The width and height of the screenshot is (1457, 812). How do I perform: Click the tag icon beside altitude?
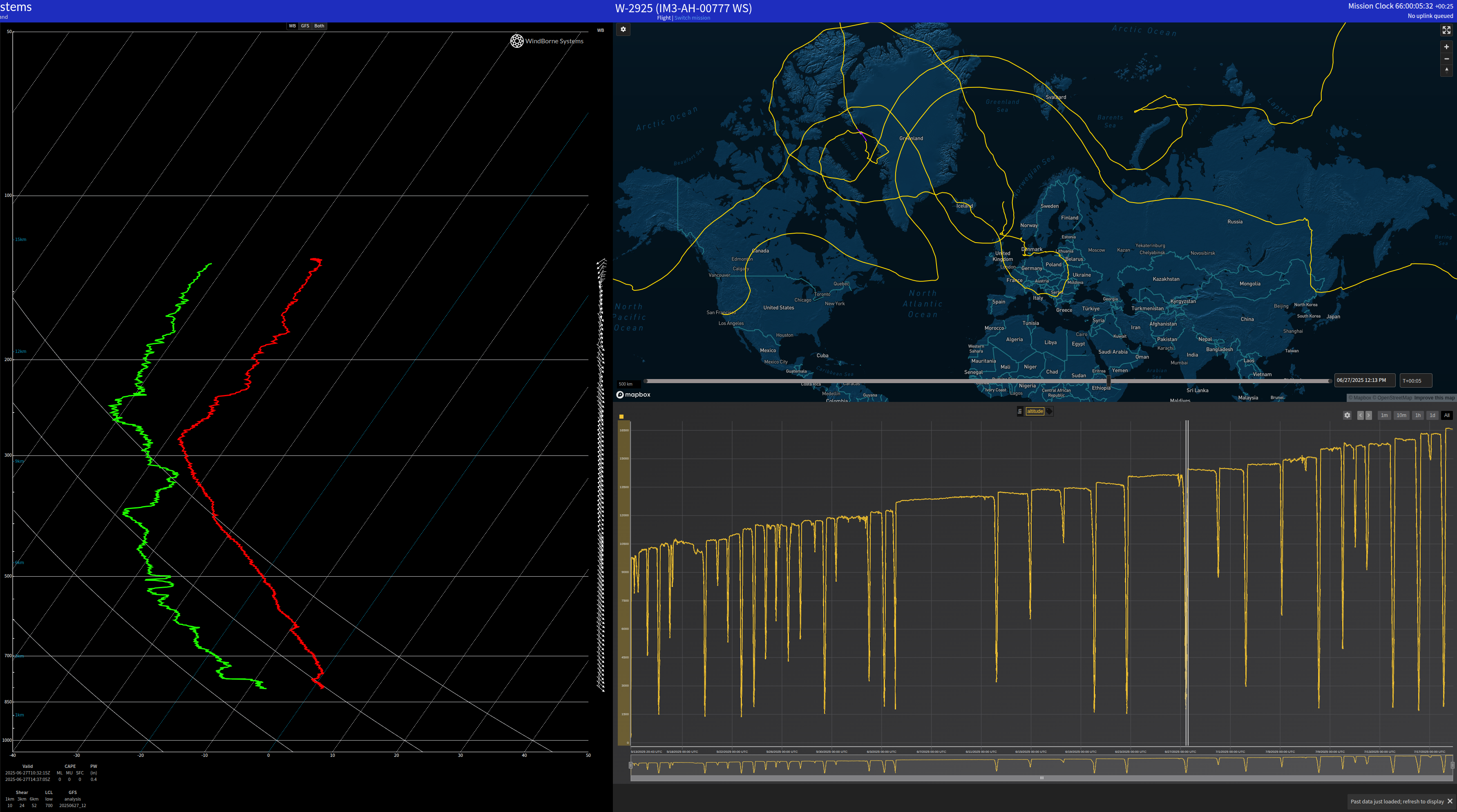tap(1049, 411)
